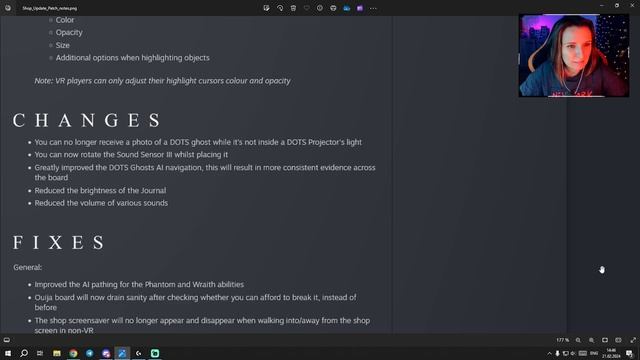Screen dimensions: 640x360
Task: Zoom in with the magnifier plus icon
Action: coord(591,340)
